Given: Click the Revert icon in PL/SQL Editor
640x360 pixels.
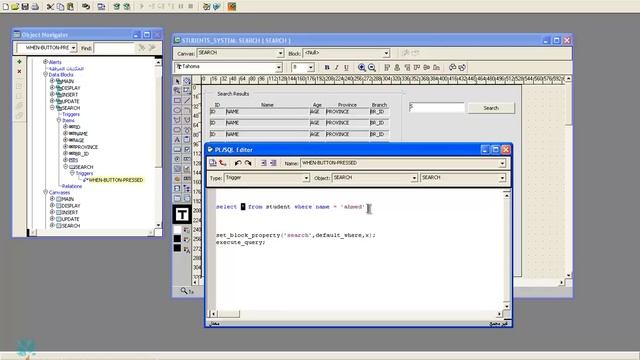Looking at the screenshot, I should [223, 163].
